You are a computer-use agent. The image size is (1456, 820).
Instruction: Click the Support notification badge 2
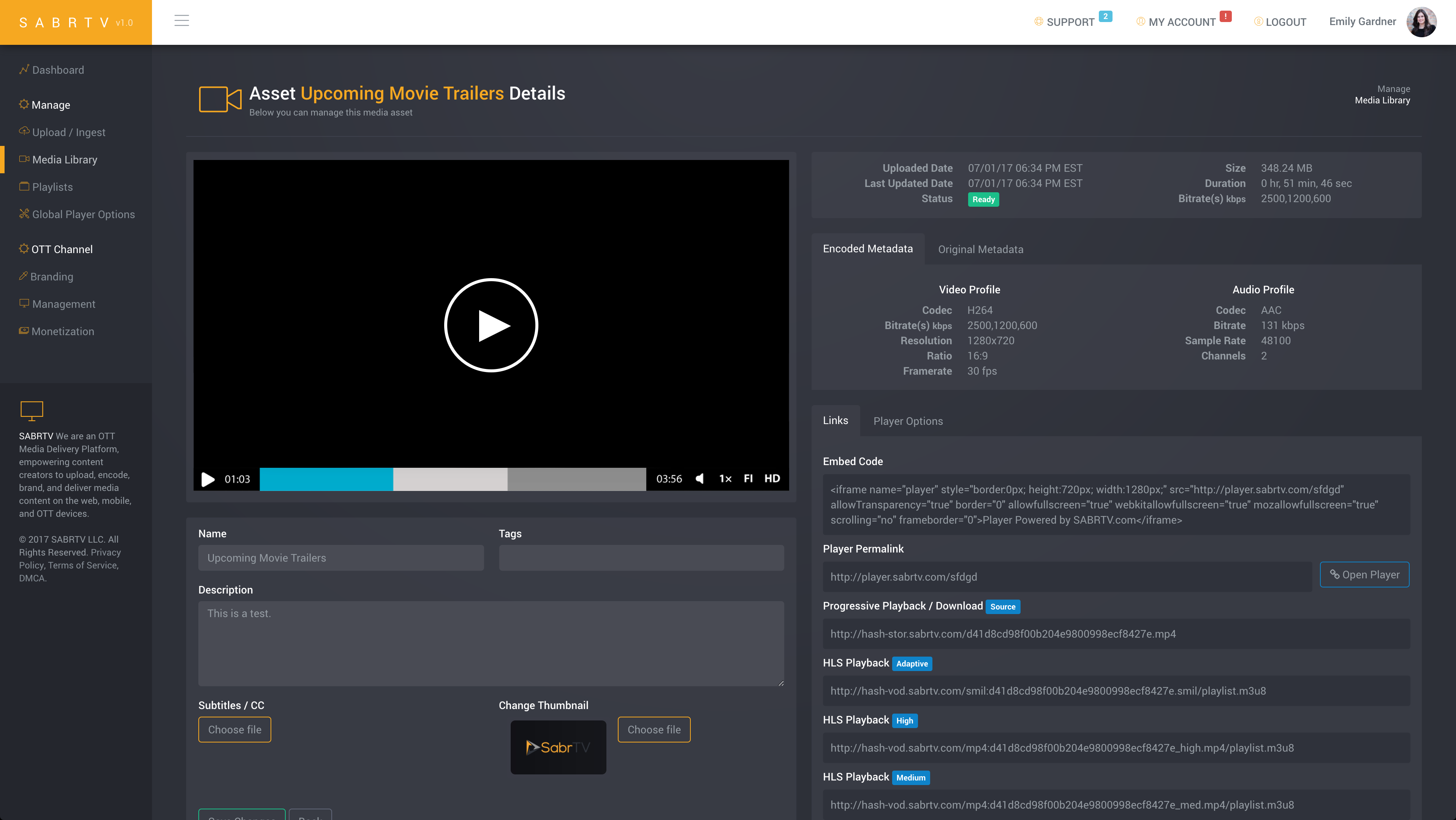(x=1106, y=16)
